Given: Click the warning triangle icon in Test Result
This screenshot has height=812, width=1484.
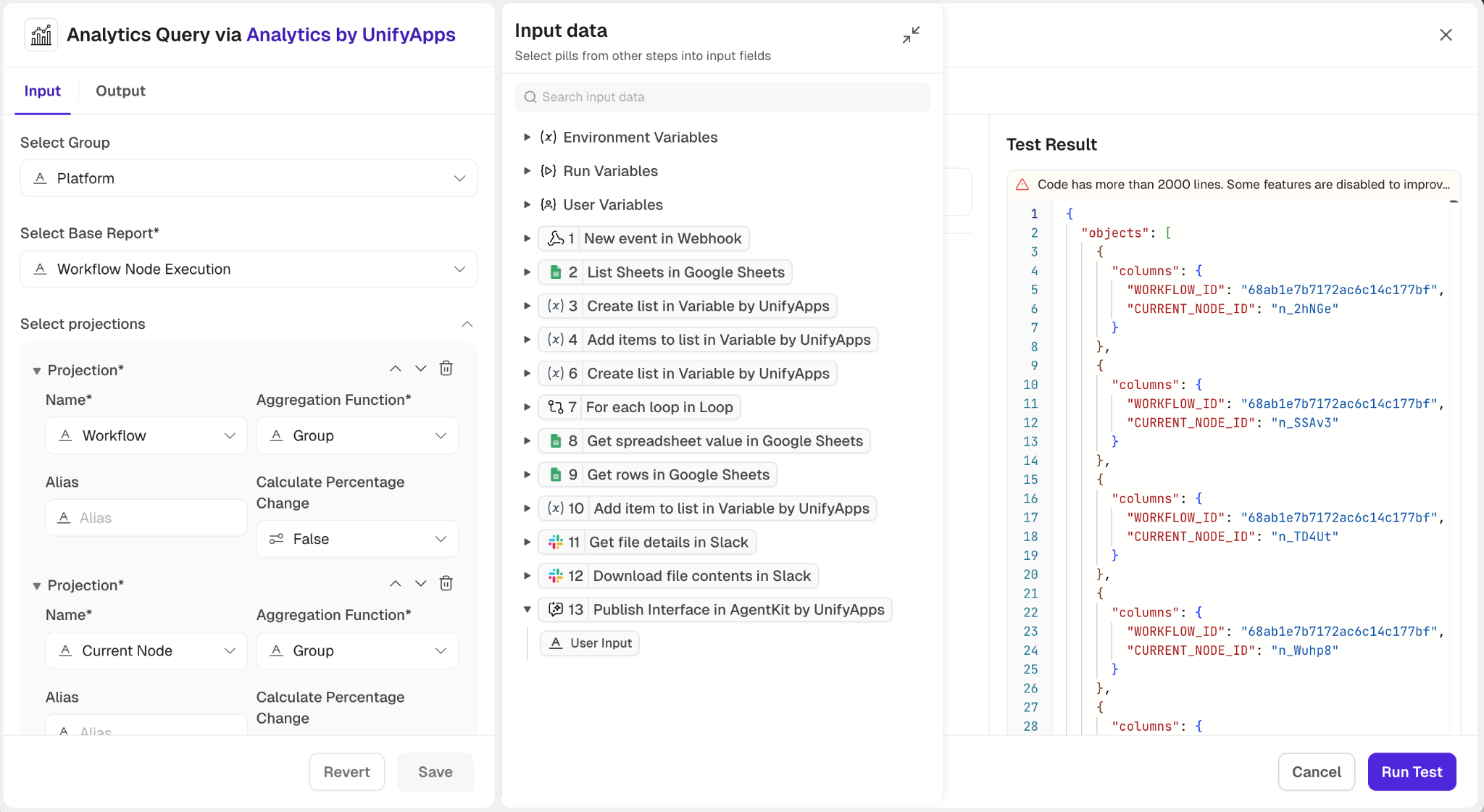Looking at the screenshot, I should (x=1022, y=185).
